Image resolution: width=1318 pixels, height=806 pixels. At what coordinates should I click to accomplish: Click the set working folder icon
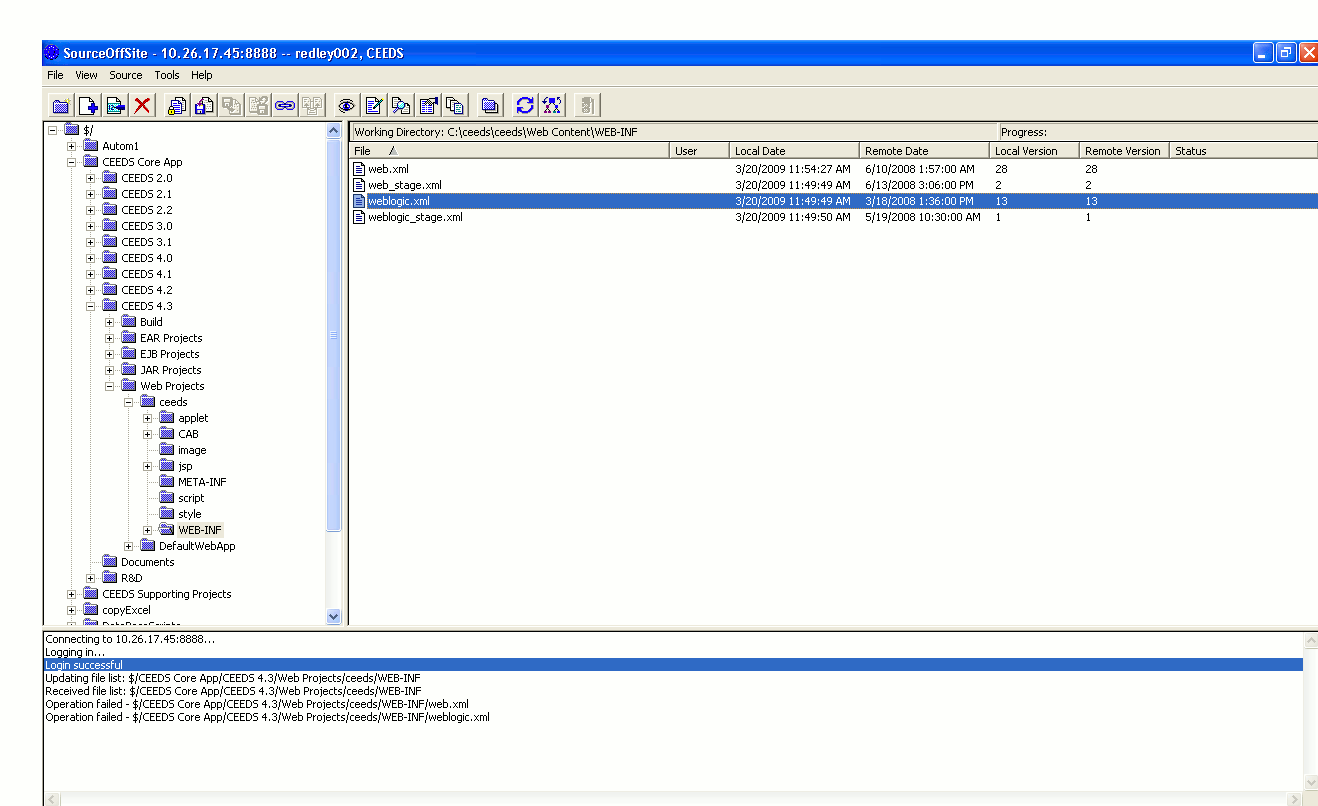click(x=490, y=105)
